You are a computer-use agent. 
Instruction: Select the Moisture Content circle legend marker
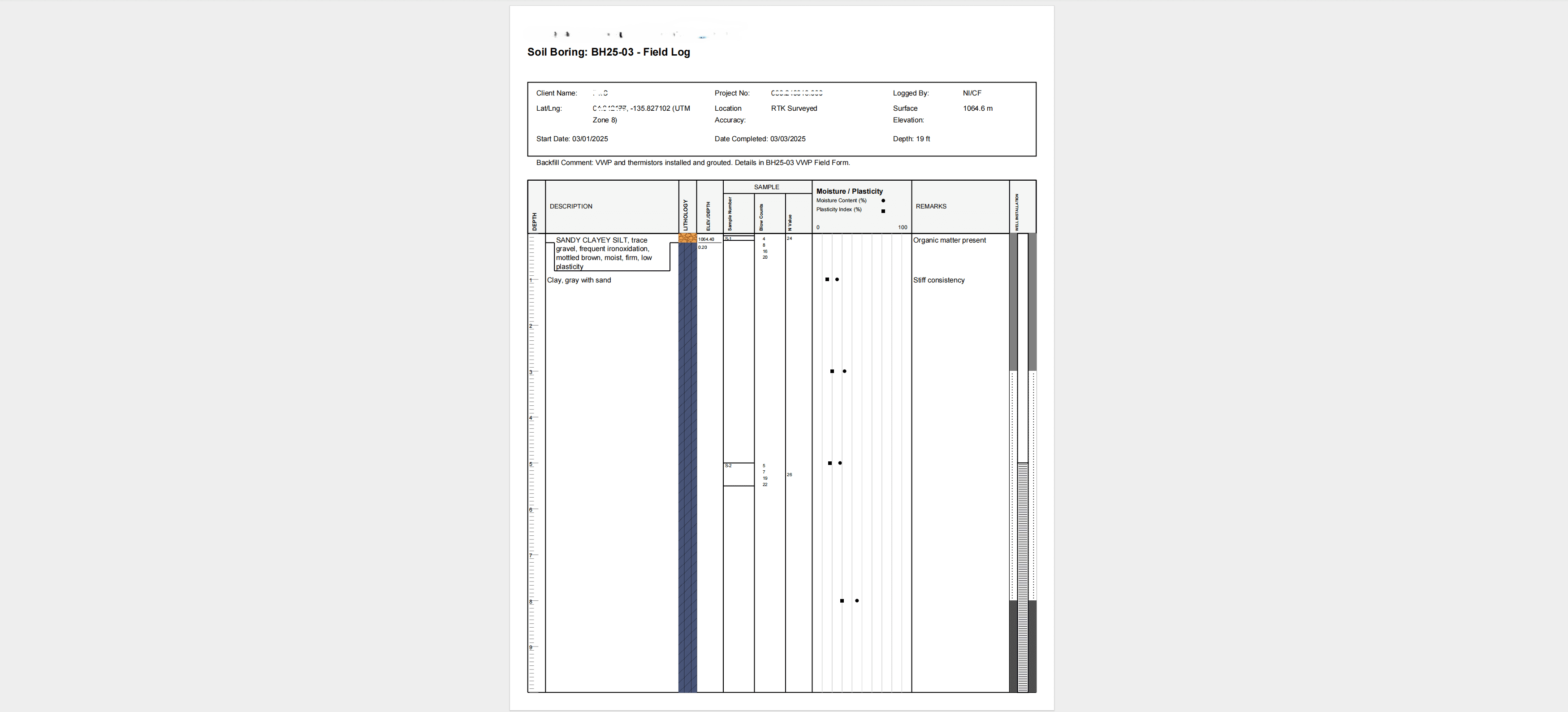coord(883,200)
